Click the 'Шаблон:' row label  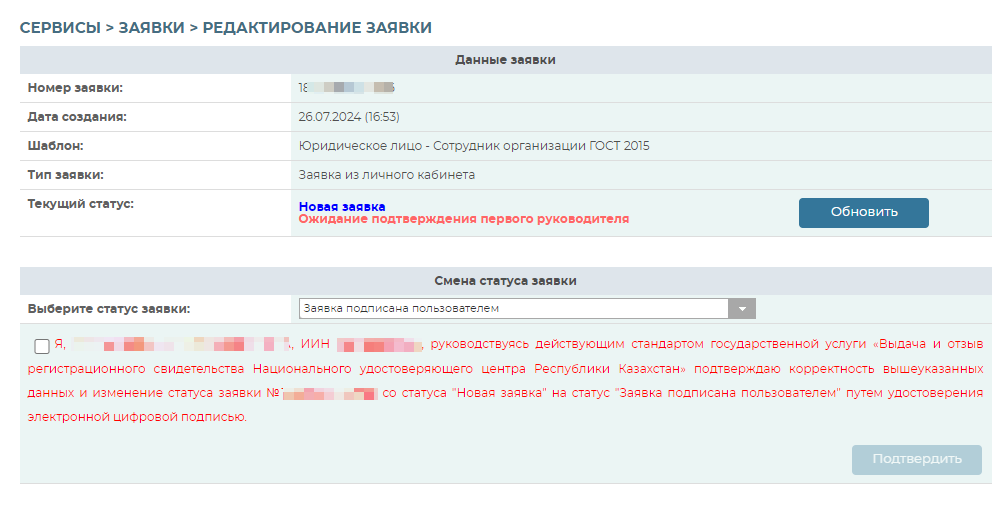click(55, 146)
